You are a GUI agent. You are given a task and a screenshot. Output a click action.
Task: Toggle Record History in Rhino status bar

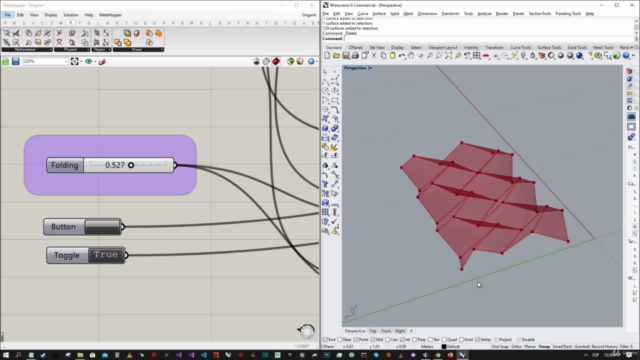(604, 347)
